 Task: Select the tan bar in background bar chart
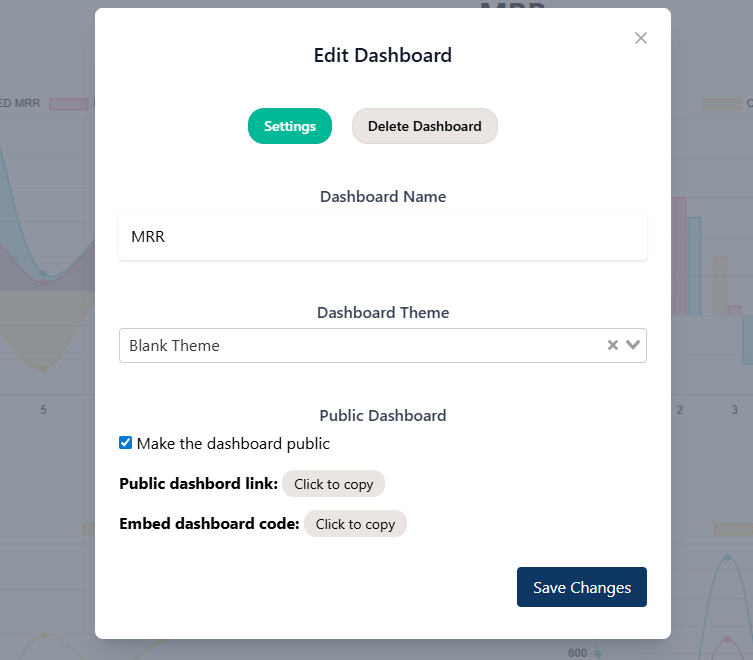pyautogui.click(x=719, y=285)
